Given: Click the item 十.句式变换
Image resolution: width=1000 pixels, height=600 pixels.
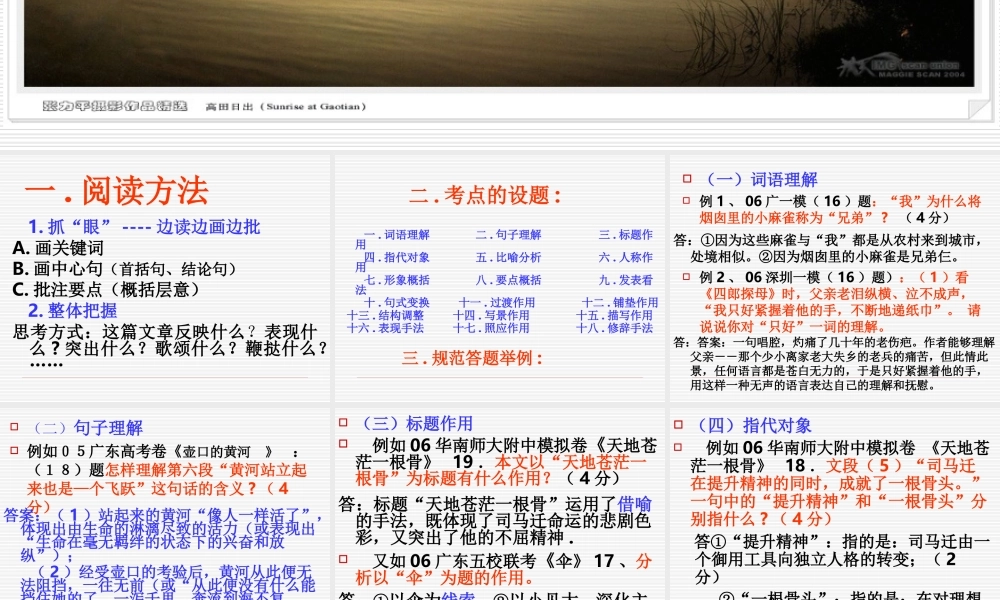Looking at the screenshot, I should click(x=397, y=302).
